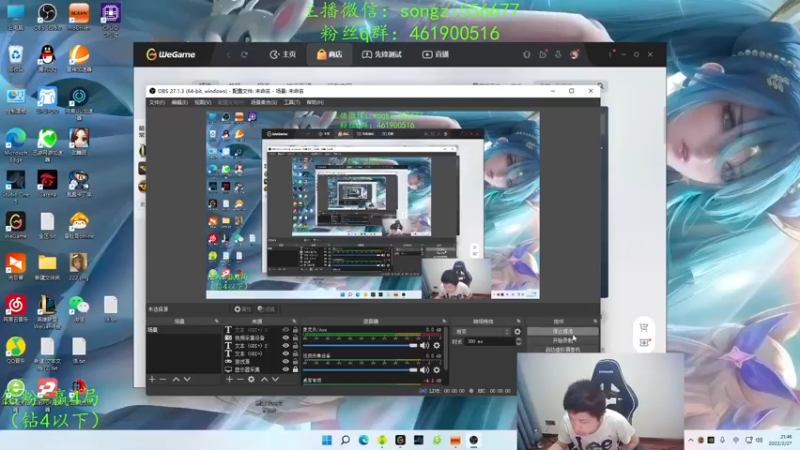This screenshot has width=800, height=450.
Task: Open the shopping cart icon in WeGame store
Action: click(x=644, y=327)
